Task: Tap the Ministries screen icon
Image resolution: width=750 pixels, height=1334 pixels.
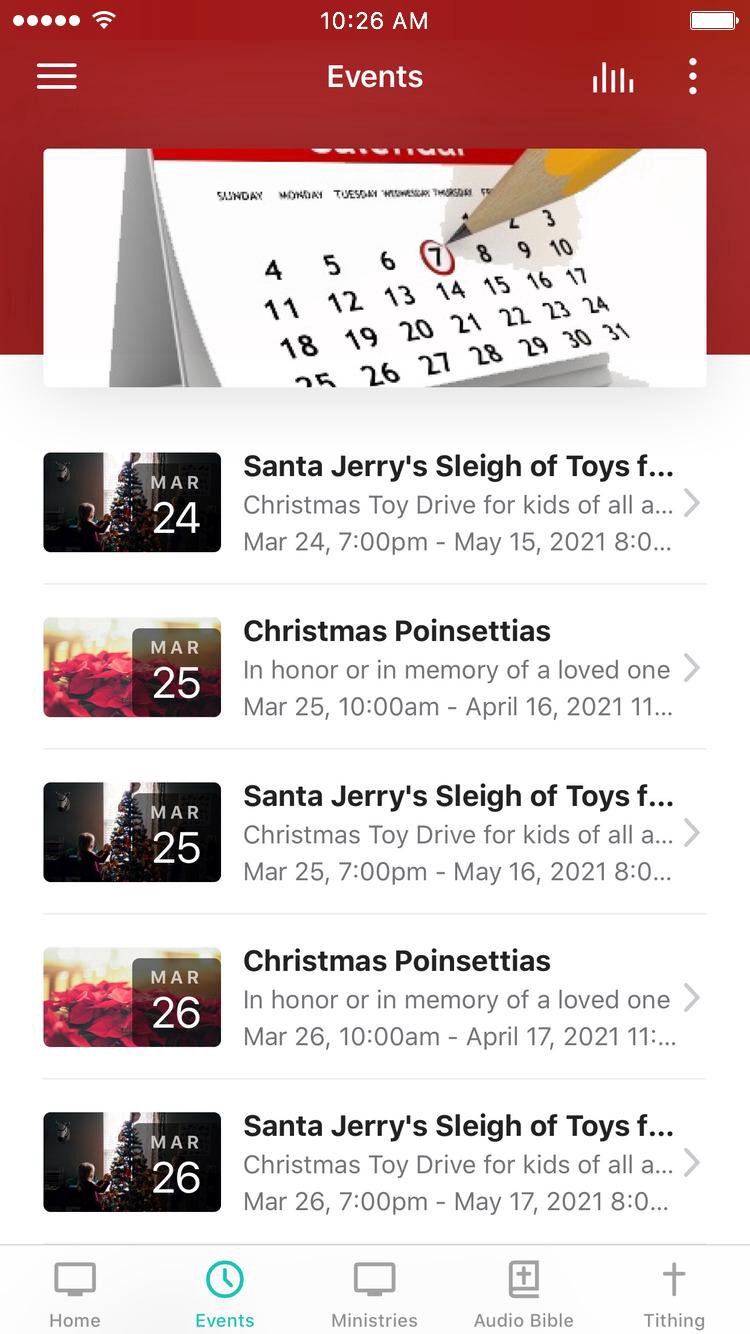Action: pos(375,1279)
